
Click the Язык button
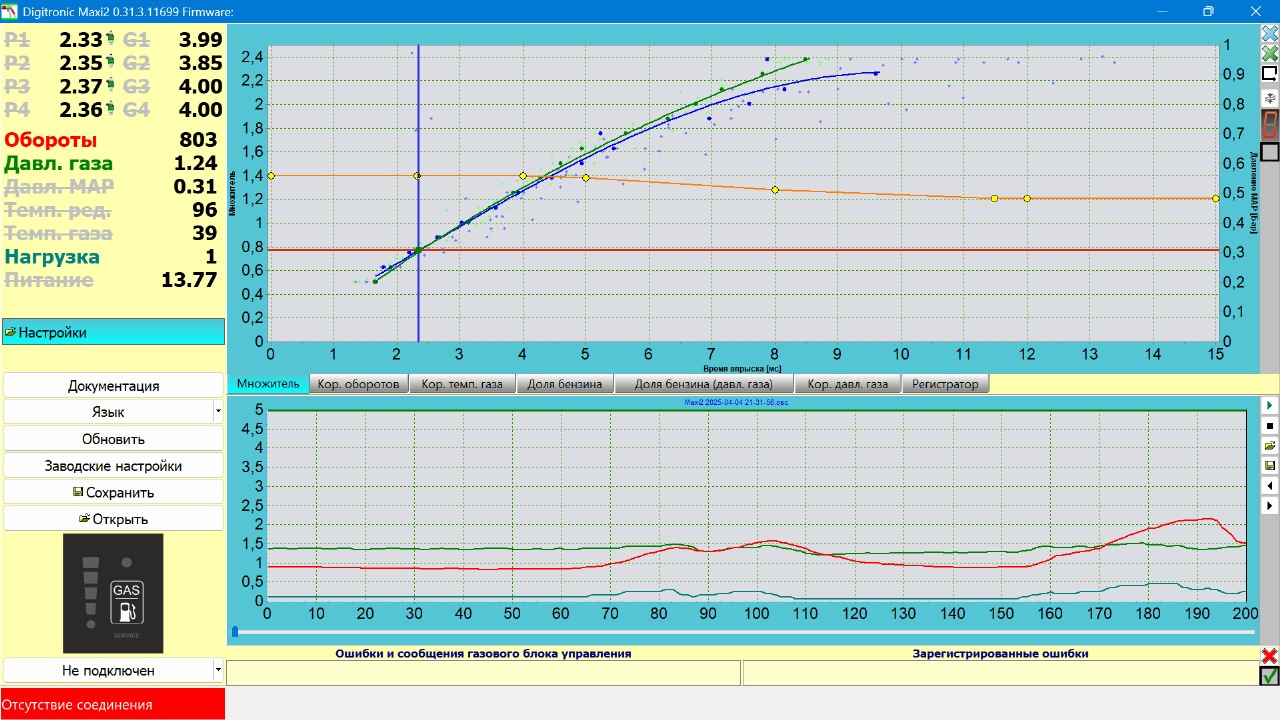click(108, 412)
